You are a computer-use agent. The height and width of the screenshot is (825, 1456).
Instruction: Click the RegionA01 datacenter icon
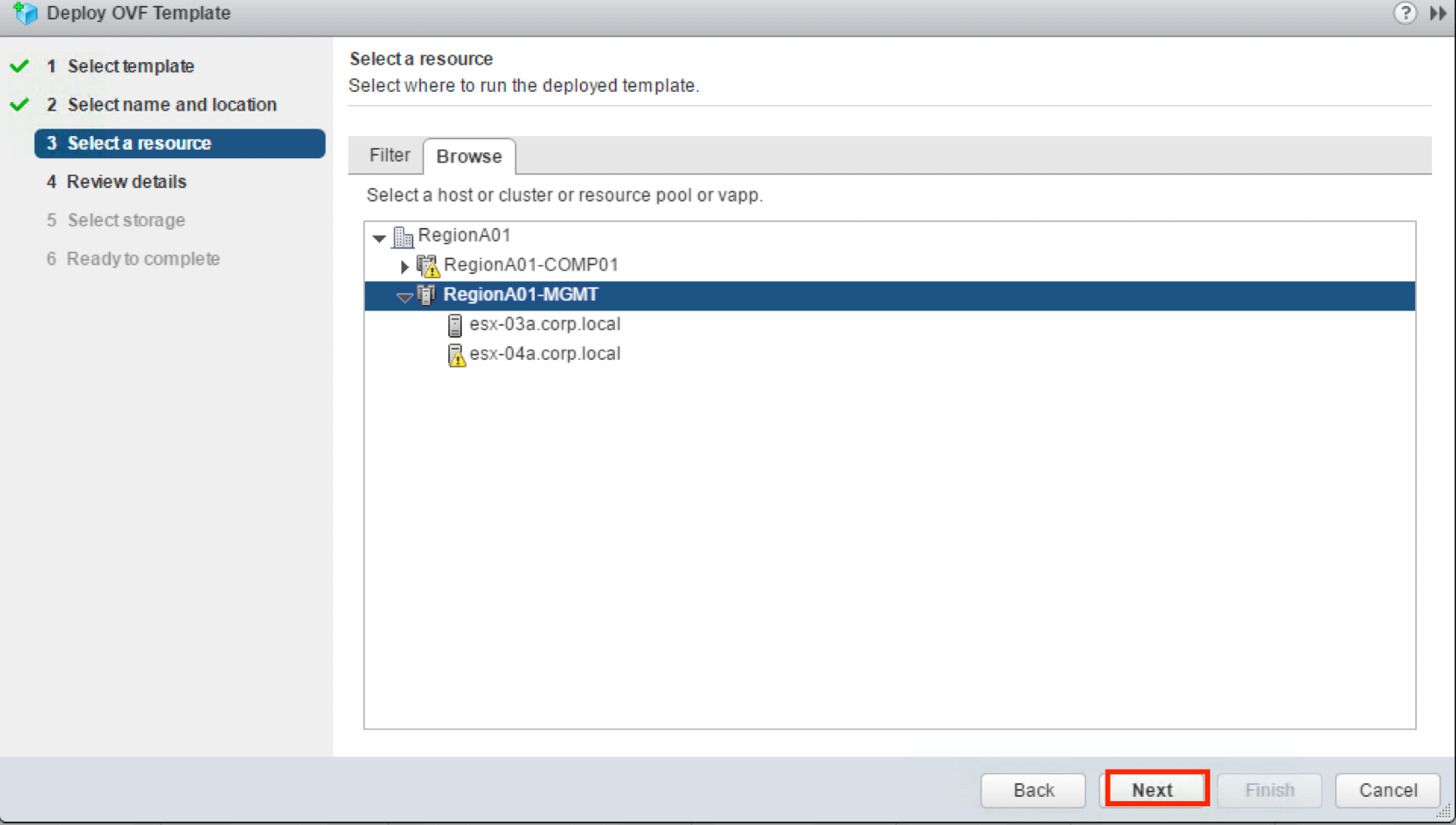403,236
